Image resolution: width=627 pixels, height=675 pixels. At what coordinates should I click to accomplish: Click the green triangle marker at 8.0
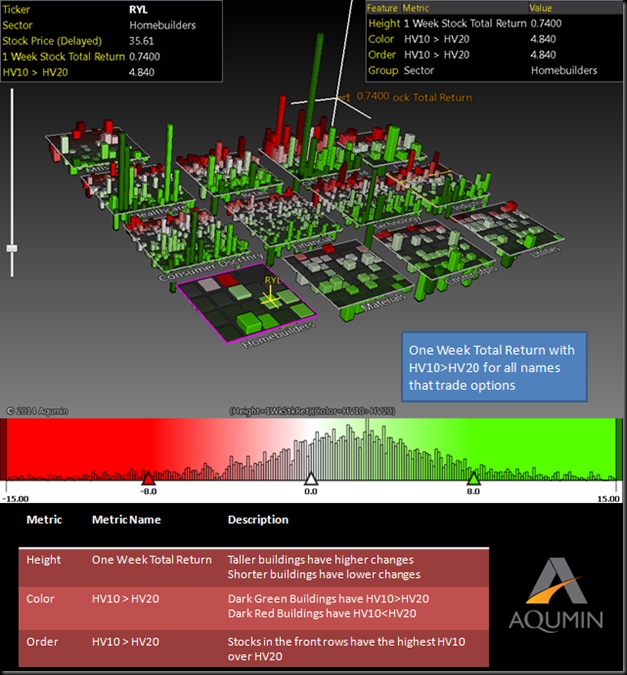[473, 478]
